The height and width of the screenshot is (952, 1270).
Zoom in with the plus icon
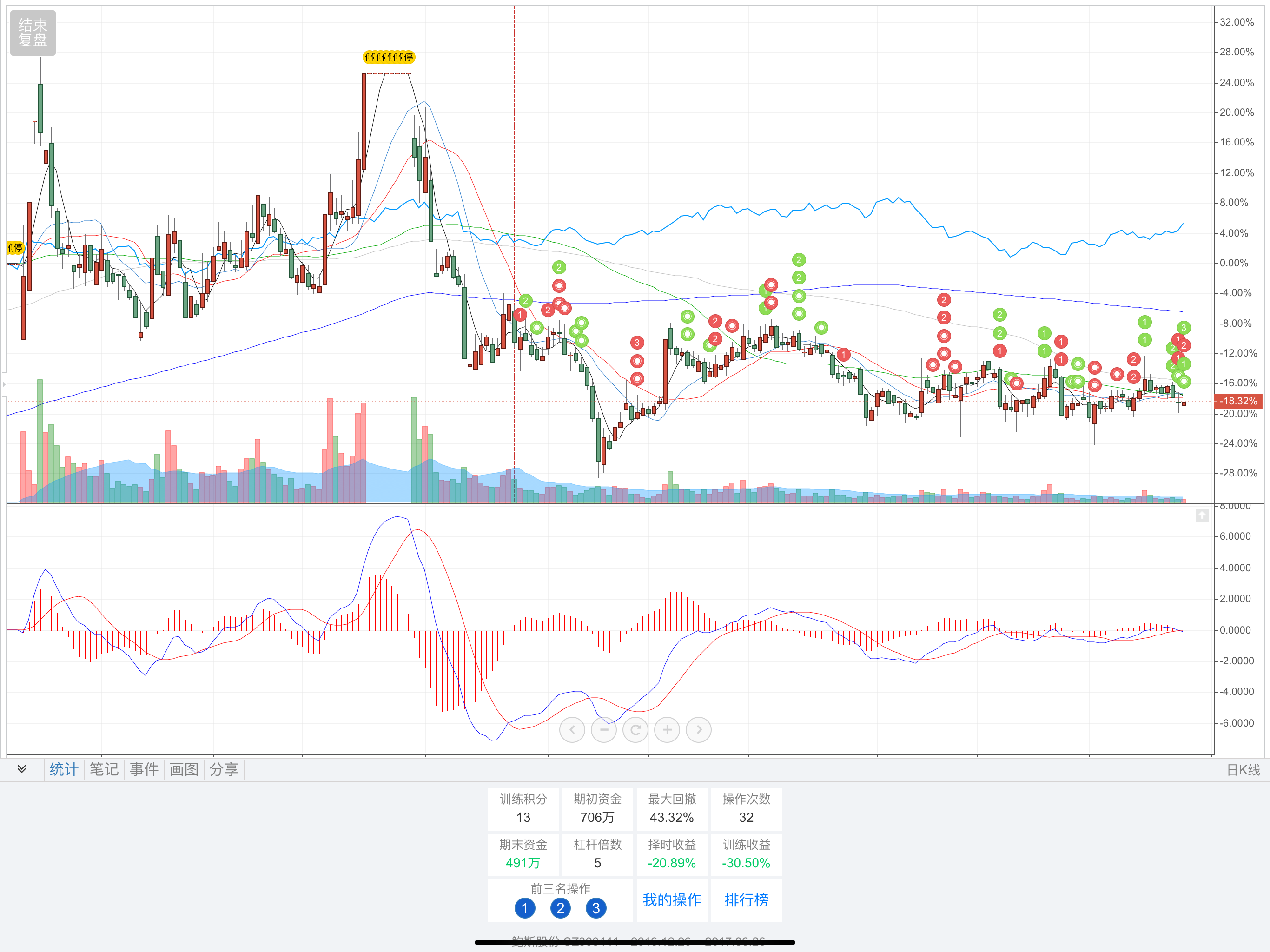[667, 730]
